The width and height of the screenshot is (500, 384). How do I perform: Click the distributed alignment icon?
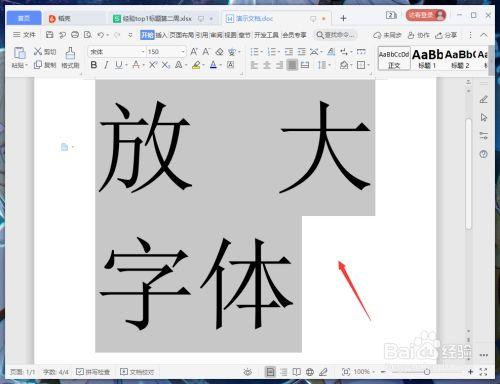[305, 65]
